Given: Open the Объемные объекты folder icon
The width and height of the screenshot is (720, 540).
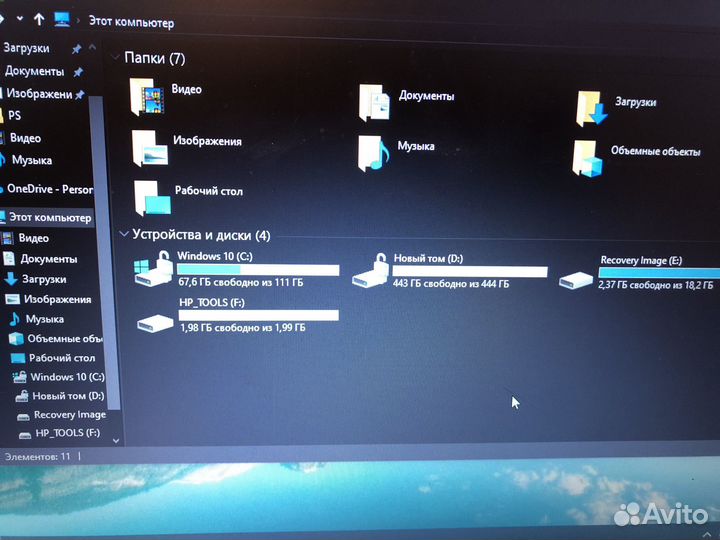Looking at the screenshot, I should (x=587, y=159).
